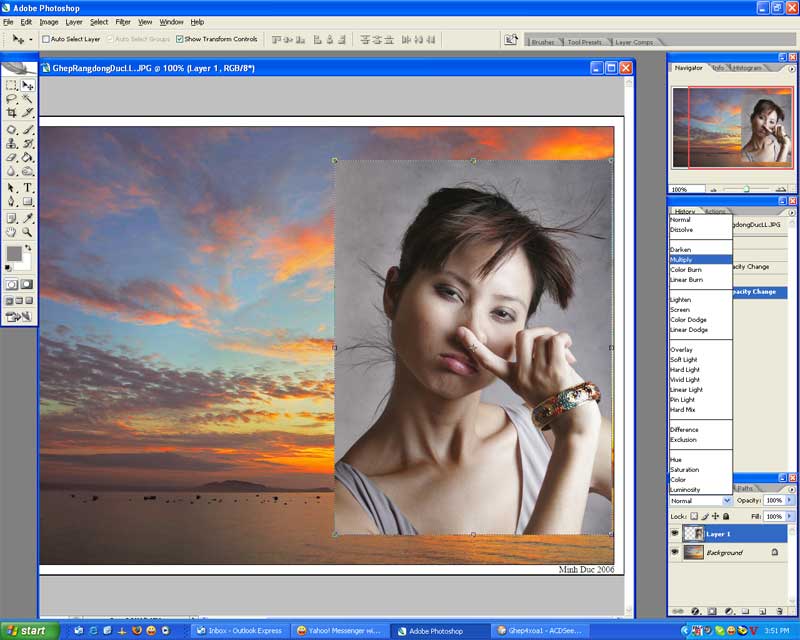Select the Slice tool
Viewport: 800px width, 640px height.
tap(28, 113)
